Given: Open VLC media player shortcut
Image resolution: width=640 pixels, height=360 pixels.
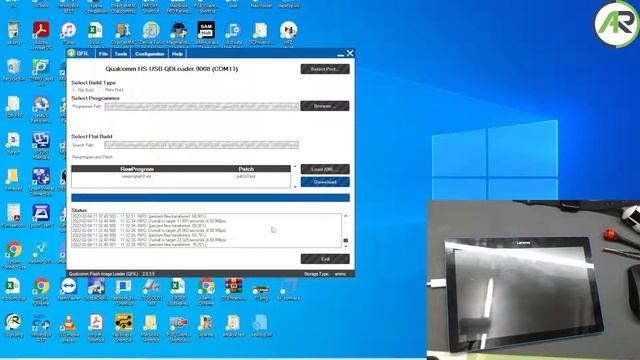Looking at the screenshot, I should pos(69,323).
